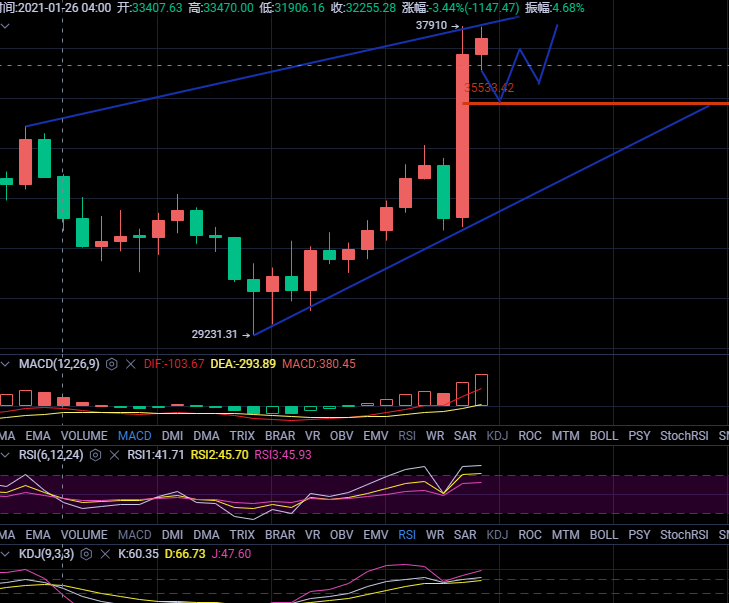The image size is (729, 603).
Task: Click the K:60.35 value
Action: (x=138, y=554)
